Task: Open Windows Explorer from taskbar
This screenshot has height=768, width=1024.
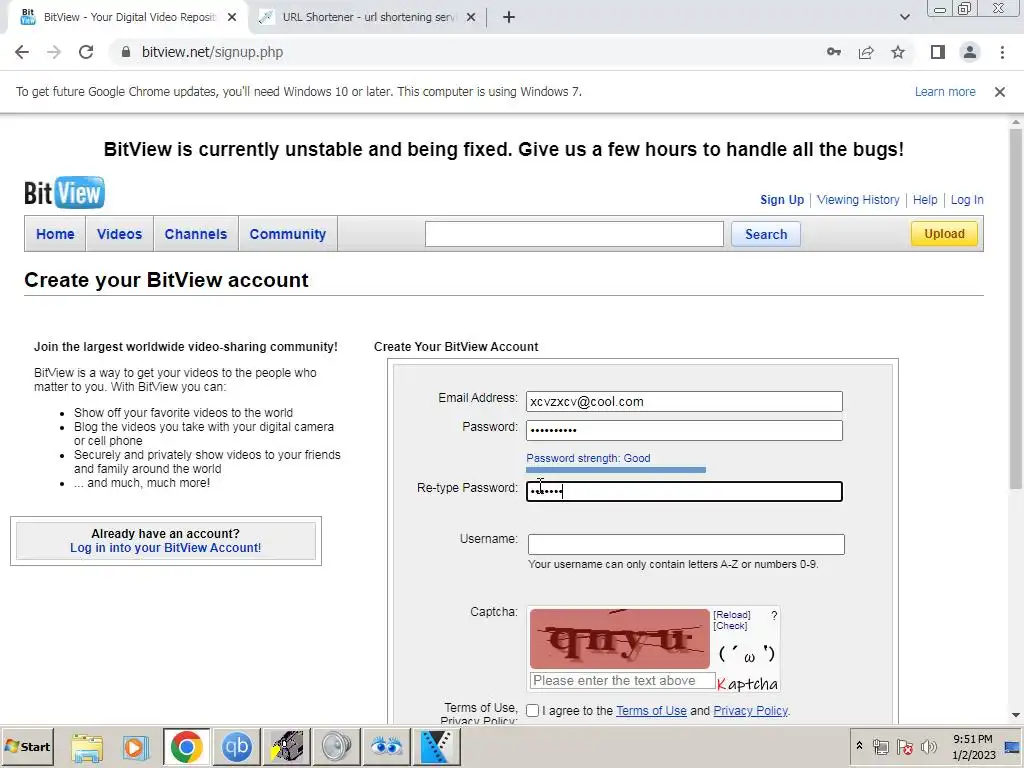Action: (87, 747)
